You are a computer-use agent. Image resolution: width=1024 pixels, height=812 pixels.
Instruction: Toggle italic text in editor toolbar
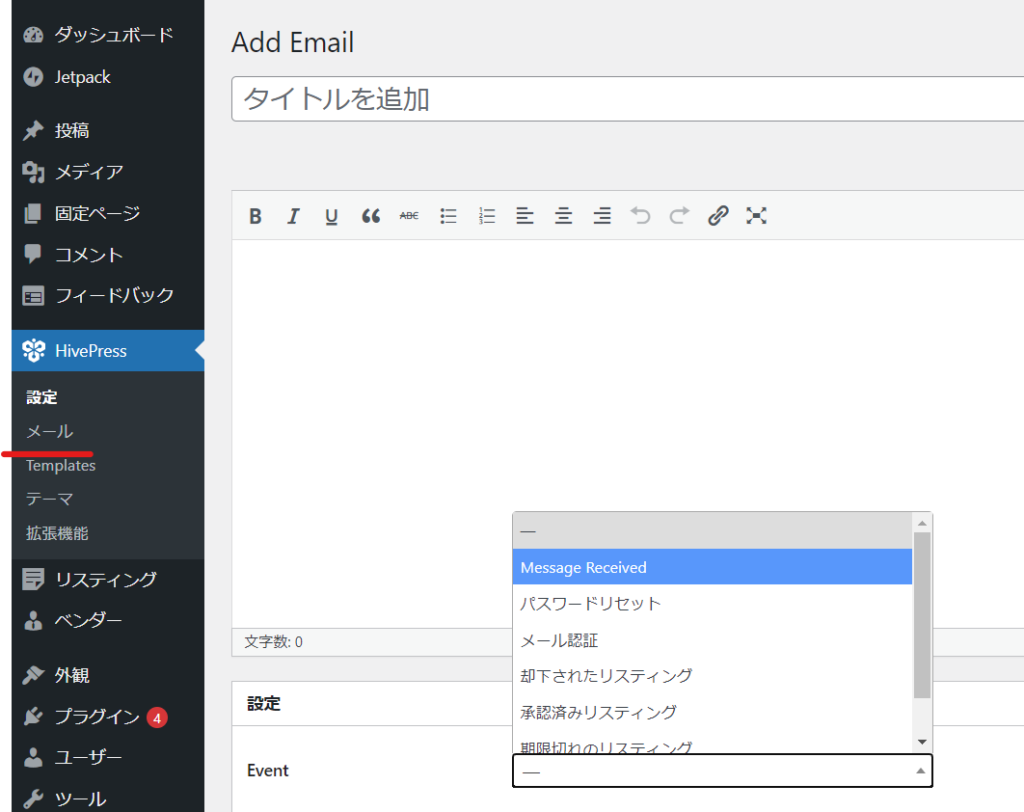(293, 216)
